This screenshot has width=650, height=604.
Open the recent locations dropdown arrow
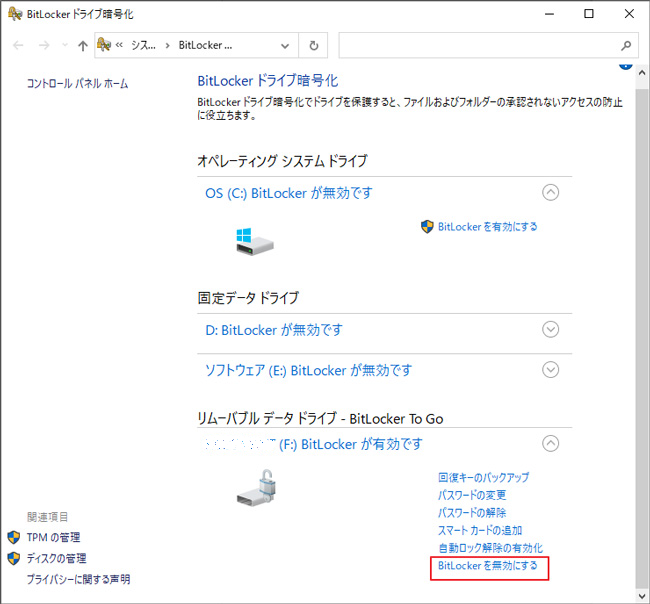pos(65,45)
